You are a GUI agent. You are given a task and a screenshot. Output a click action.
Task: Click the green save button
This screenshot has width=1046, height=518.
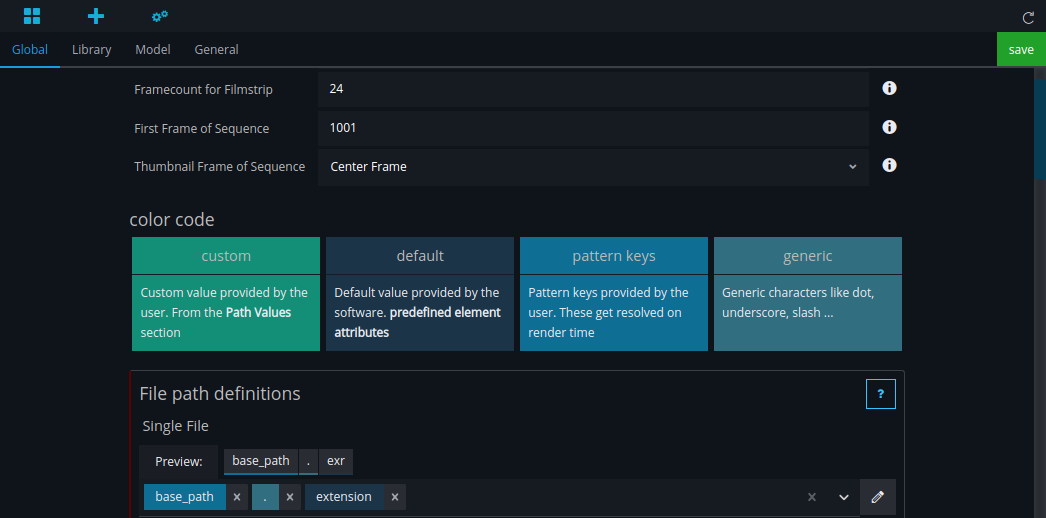coord(1021,49)
